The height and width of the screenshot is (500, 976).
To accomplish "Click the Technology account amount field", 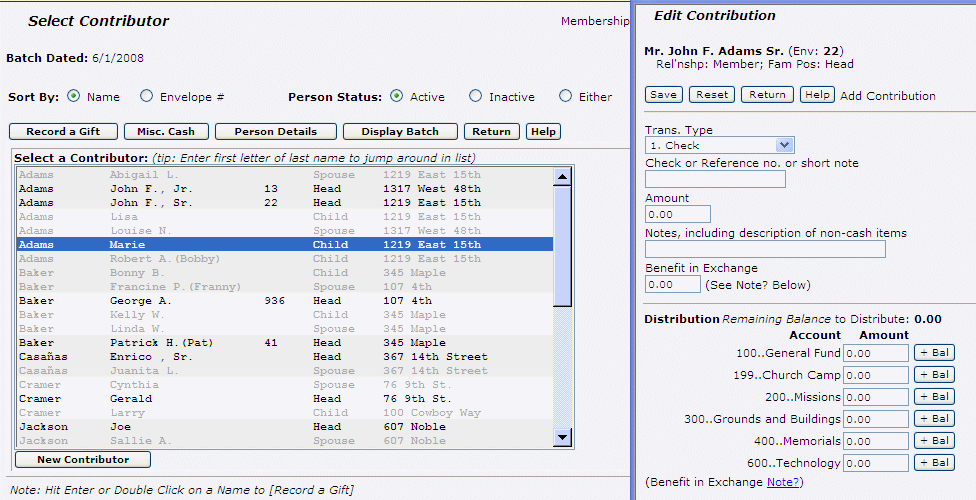I will [875, 463].
